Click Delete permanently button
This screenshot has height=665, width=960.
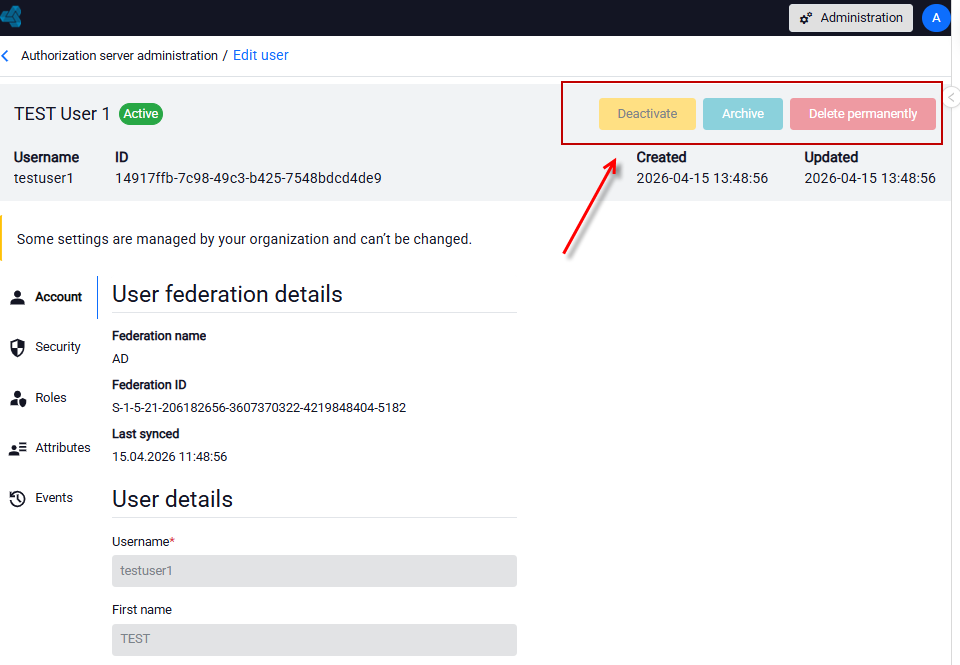tap(863, 114)
